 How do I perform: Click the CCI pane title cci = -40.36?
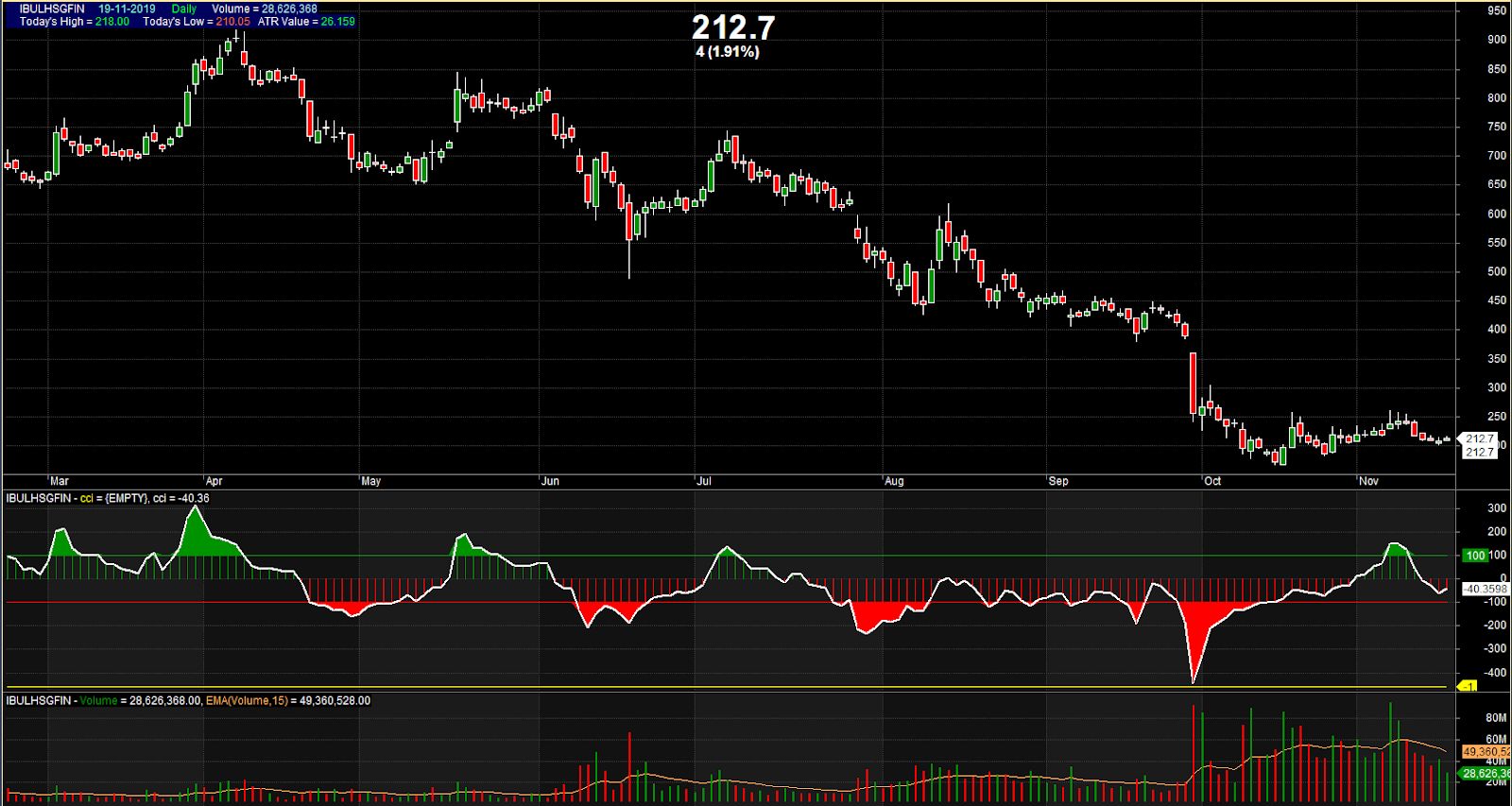coord(108,498)
